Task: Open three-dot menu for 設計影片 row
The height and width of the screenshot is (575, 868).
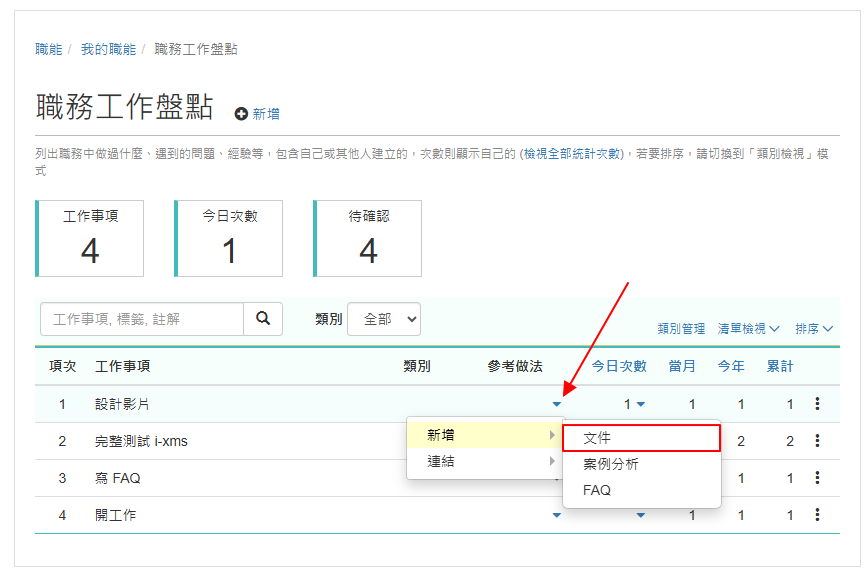Action: coord(817,404)
